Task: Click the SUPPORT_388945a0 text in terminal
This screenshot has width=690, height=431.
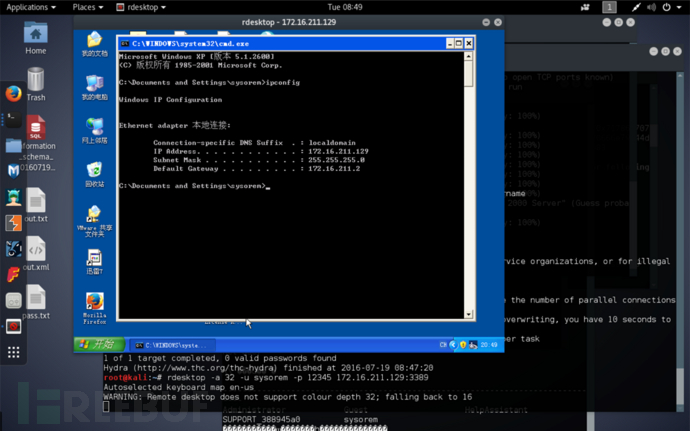Action: tap(261, 420)
